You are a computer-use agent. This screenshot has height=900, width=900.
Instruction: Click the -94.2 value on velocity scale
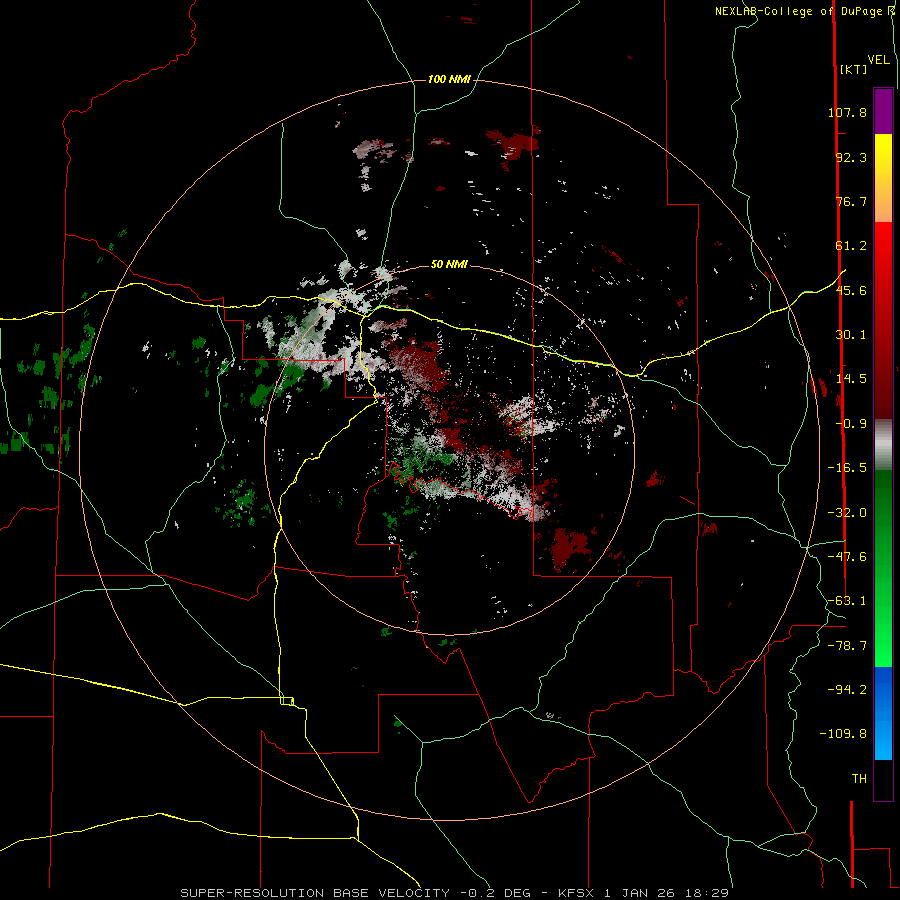(847, 690)
